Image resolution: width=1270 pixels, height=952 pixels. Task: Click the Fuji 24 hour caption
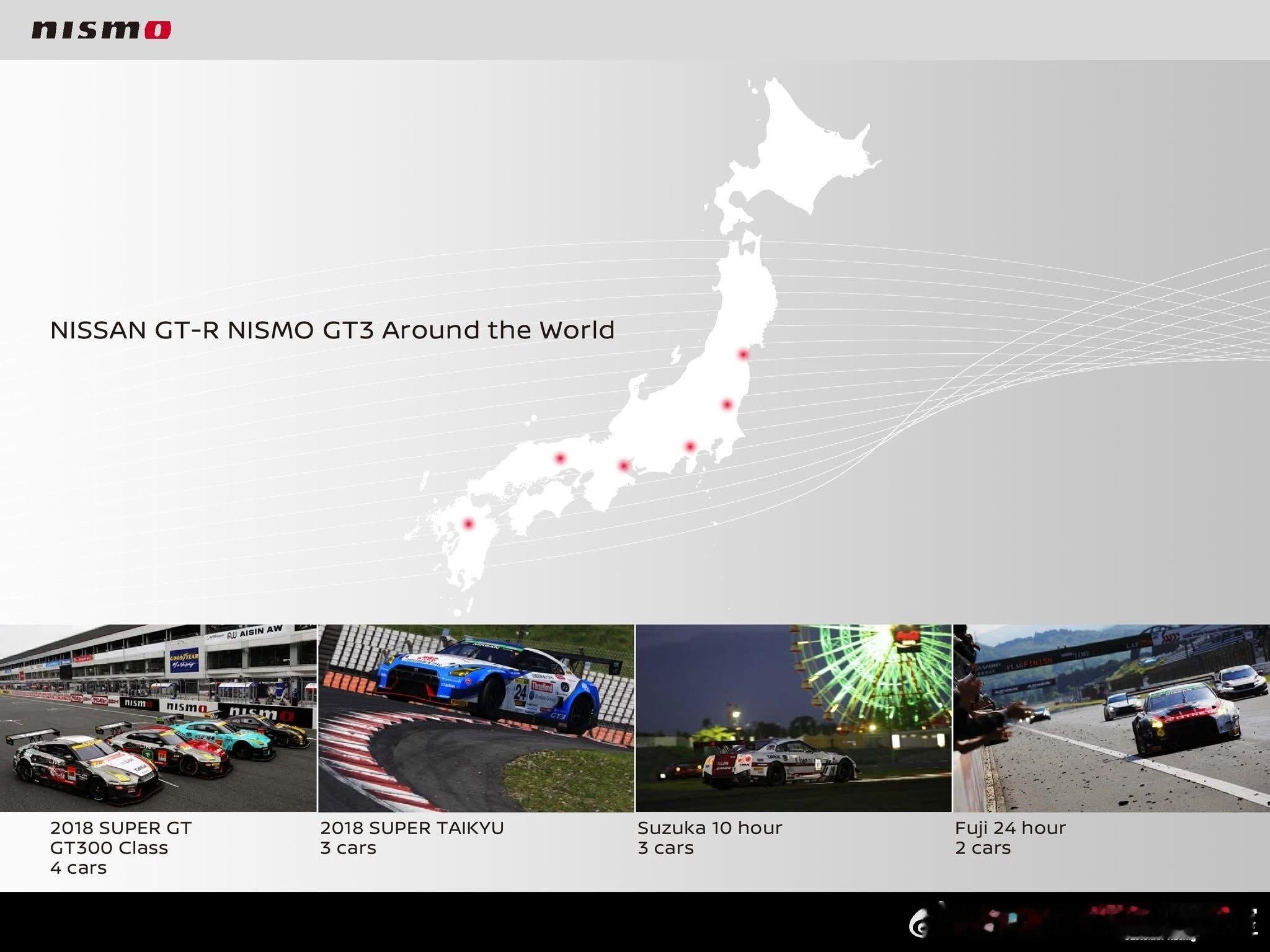(1010, 837)
